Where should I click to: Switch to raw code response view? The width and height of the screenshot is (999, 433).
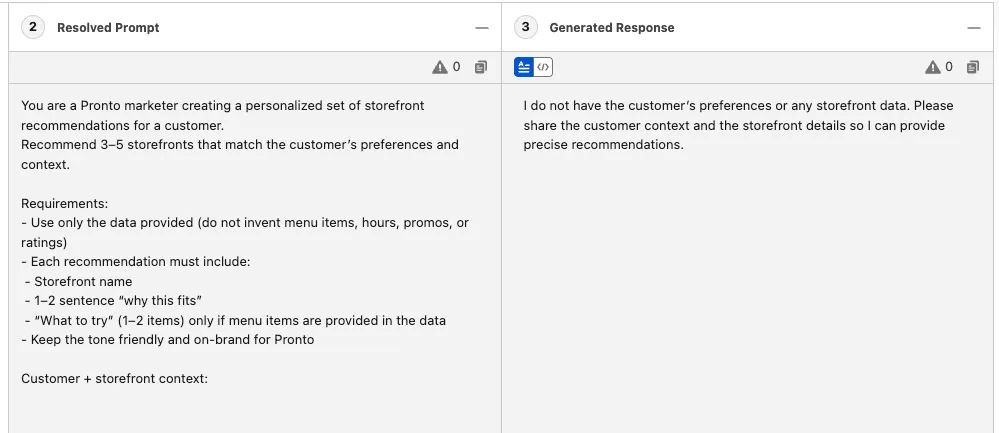(x=543, y=67)
